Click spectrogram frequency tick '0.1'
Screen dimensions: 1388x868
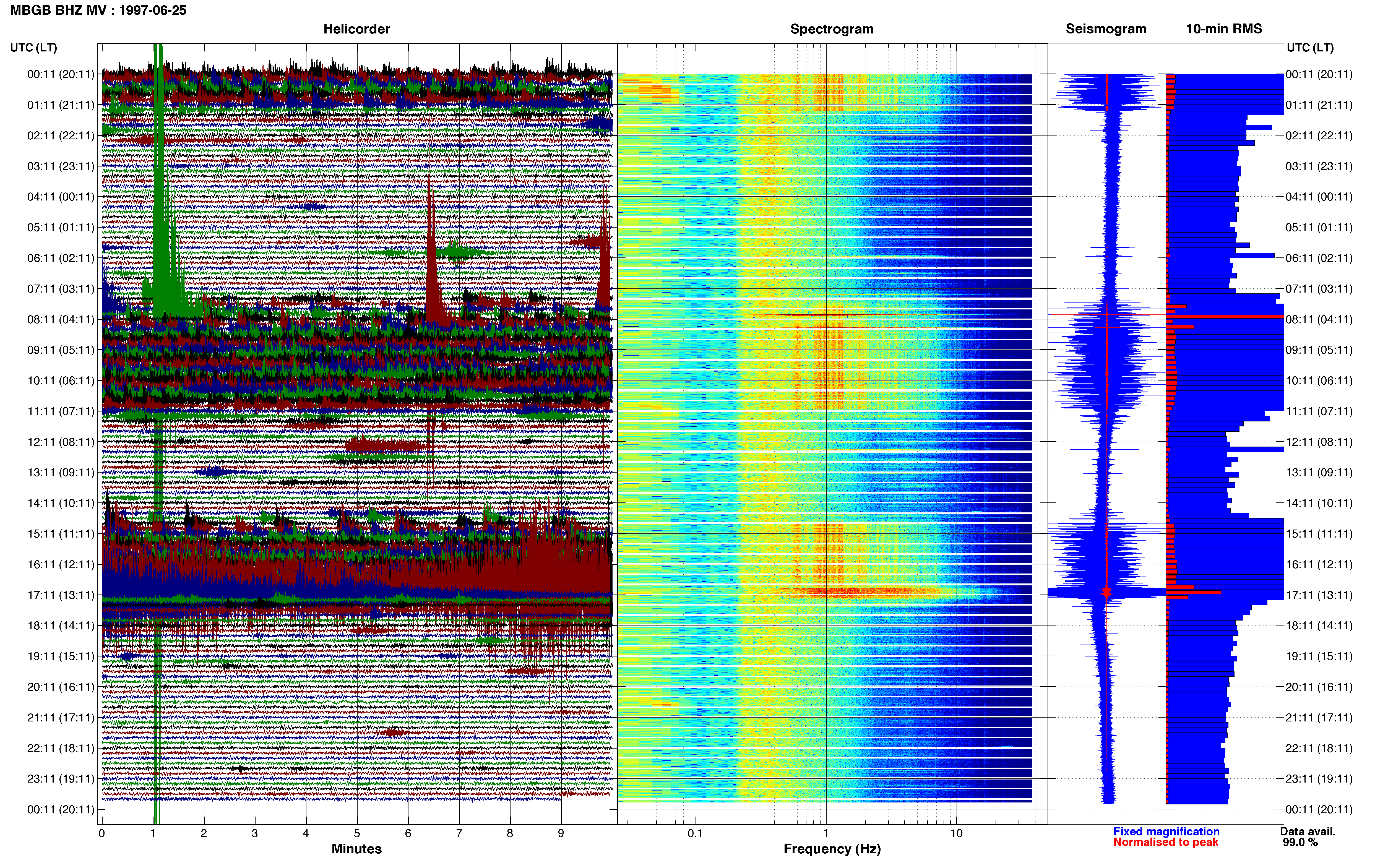(x=695, y=833)
